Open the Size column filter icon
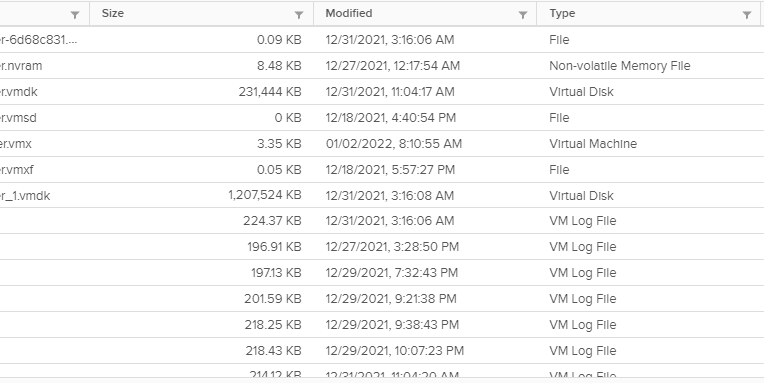Image resolution: width=764 pixels, height=383 pixels. pos(299,15)
